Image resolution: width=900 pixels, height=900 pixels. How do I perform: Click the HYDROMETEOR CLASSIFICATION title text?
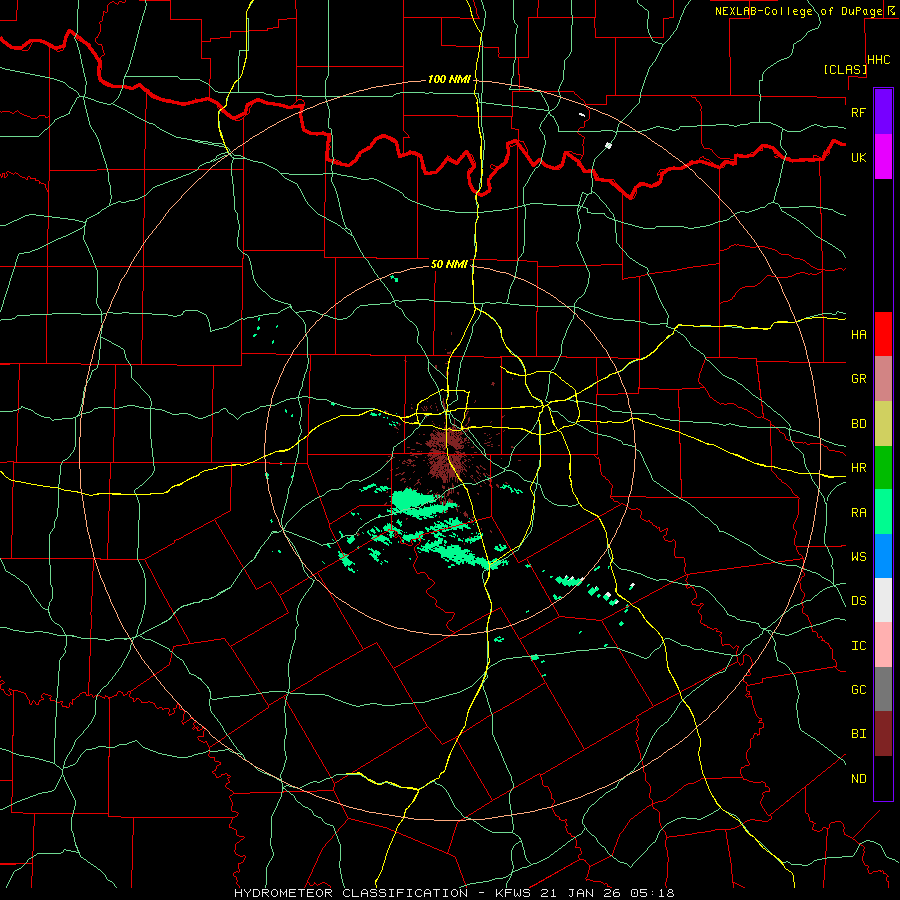click(351, 893)
